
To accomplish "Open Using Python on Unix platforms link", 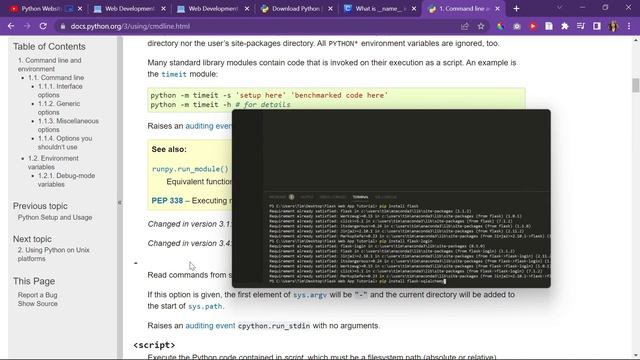I will (x=53, y=254).
